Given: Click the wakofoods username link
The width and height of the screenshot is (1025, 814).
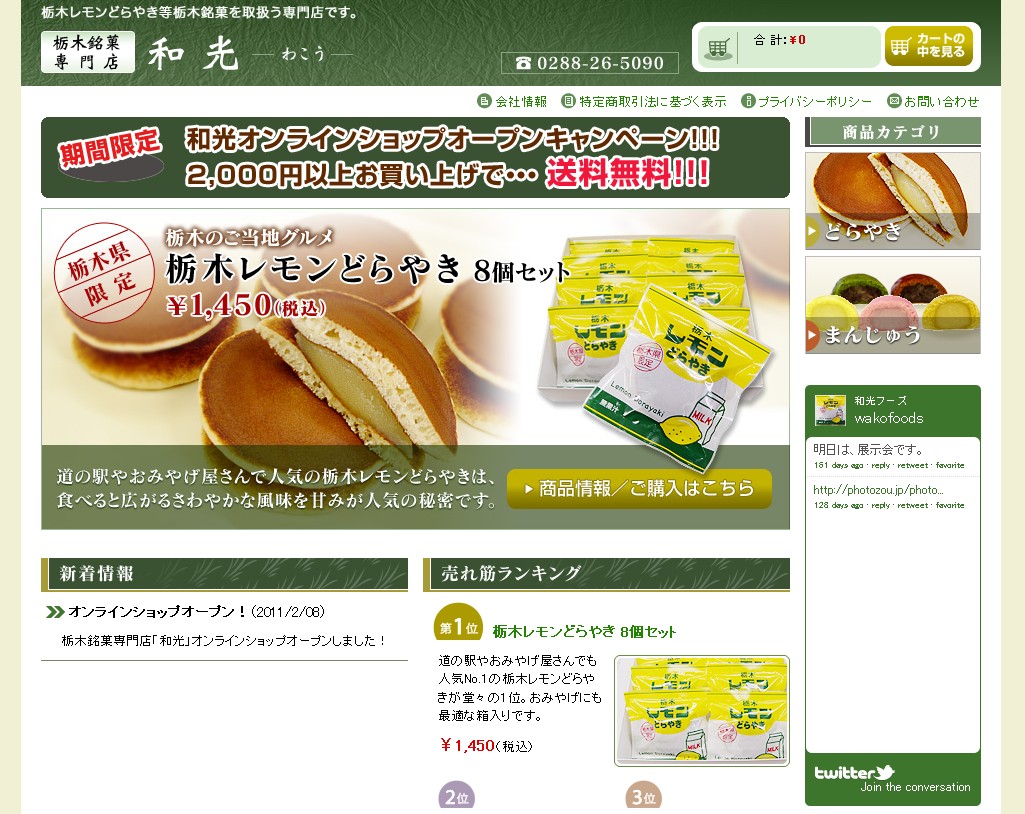Looking at the screenshot, I should click(x=888, y=418).
